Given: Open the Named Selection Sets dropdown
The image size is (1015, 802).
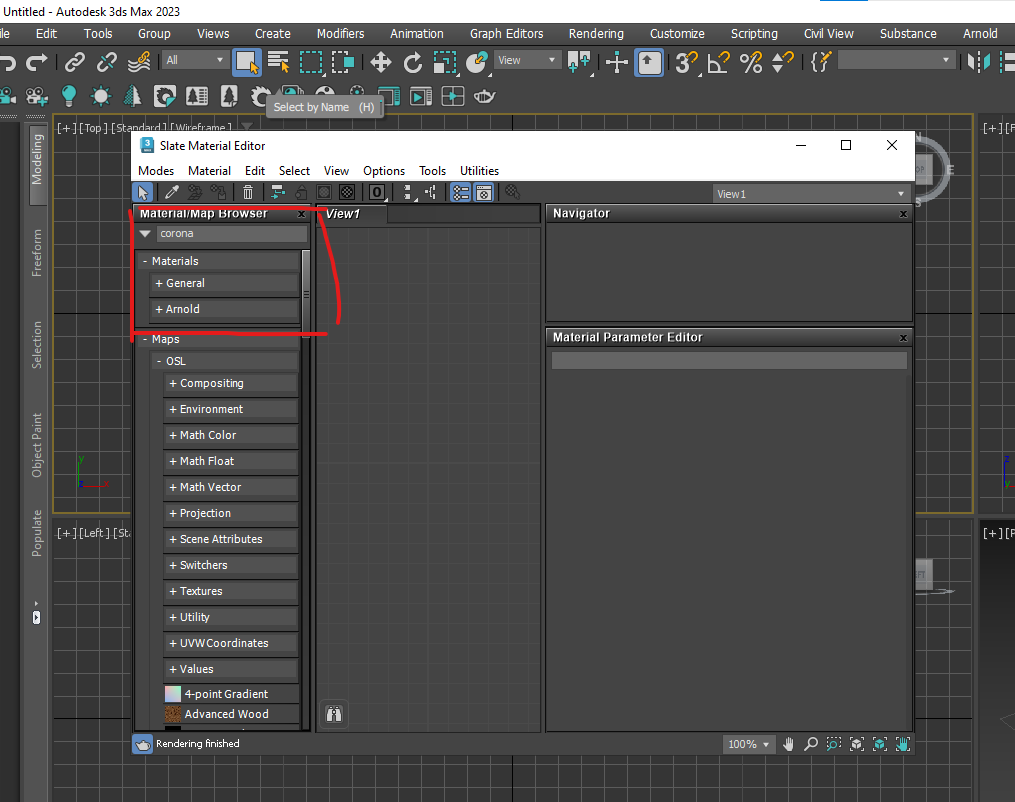Looking at the screenshot, I should coord(897,60).
